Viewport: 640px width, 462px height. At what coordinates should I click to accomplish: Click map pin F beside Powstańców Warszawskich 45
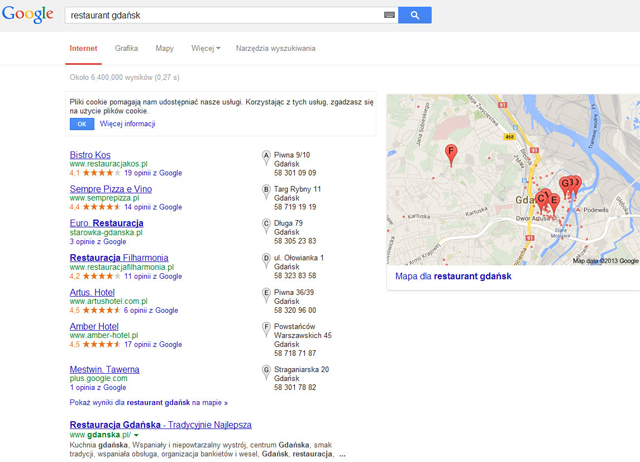click(266, 330)
